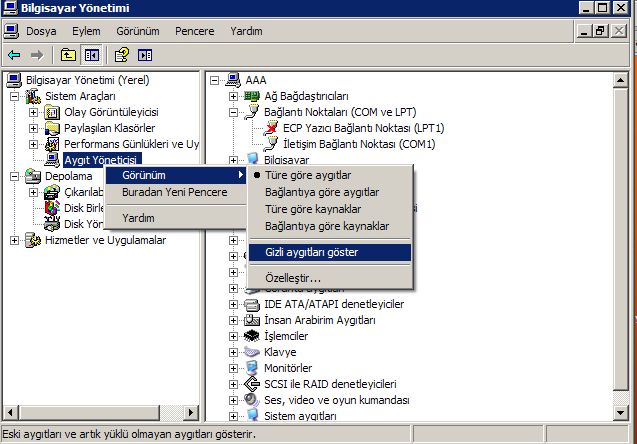The height and width of the screenshot is (444, 637).
Task: Click the device list scrollbar down arrow
Action: [x=620, y=413]
